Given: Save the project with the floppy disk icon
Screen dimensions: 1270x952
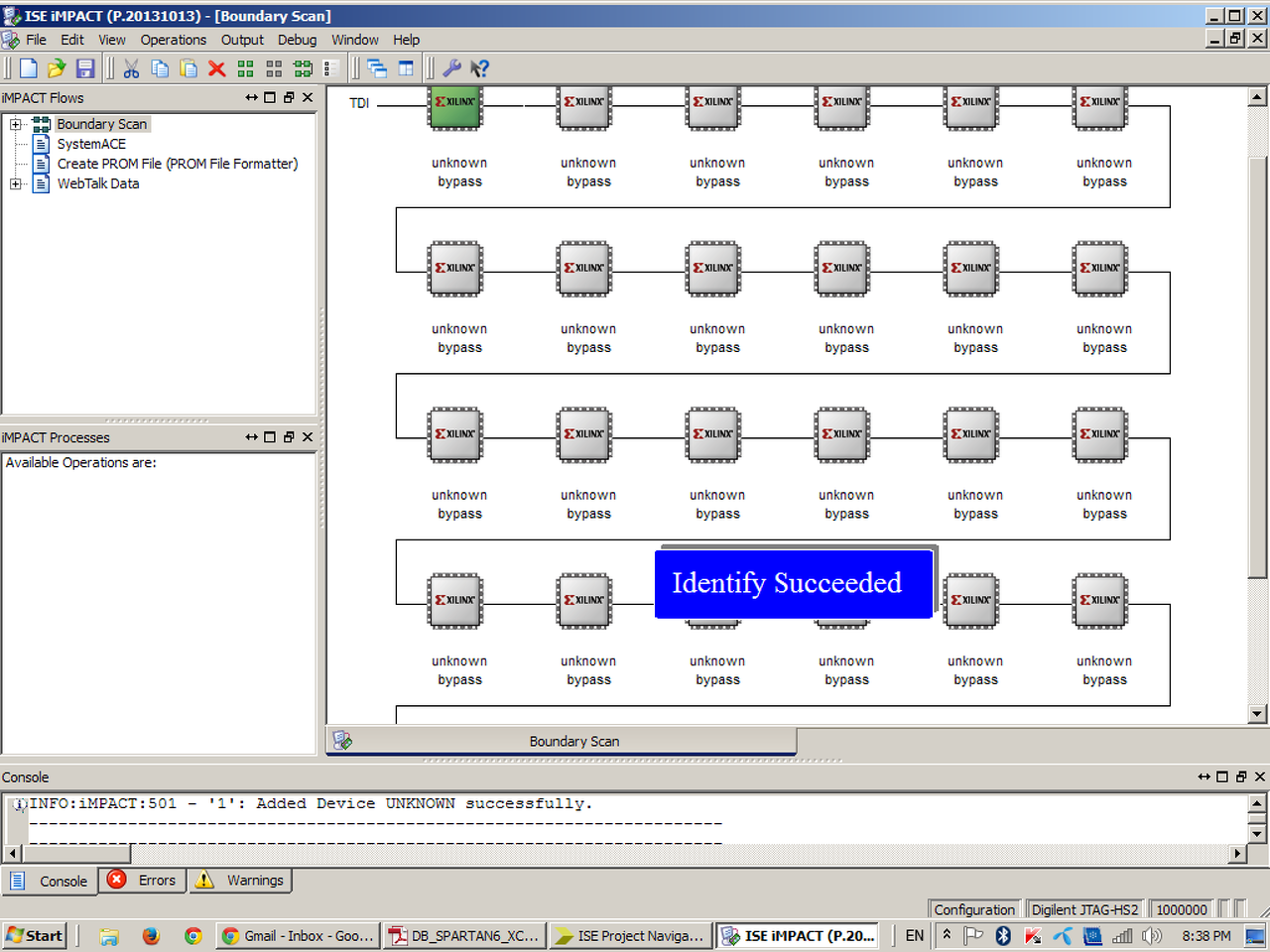Looking at the screenshot, I should (85, 68).
